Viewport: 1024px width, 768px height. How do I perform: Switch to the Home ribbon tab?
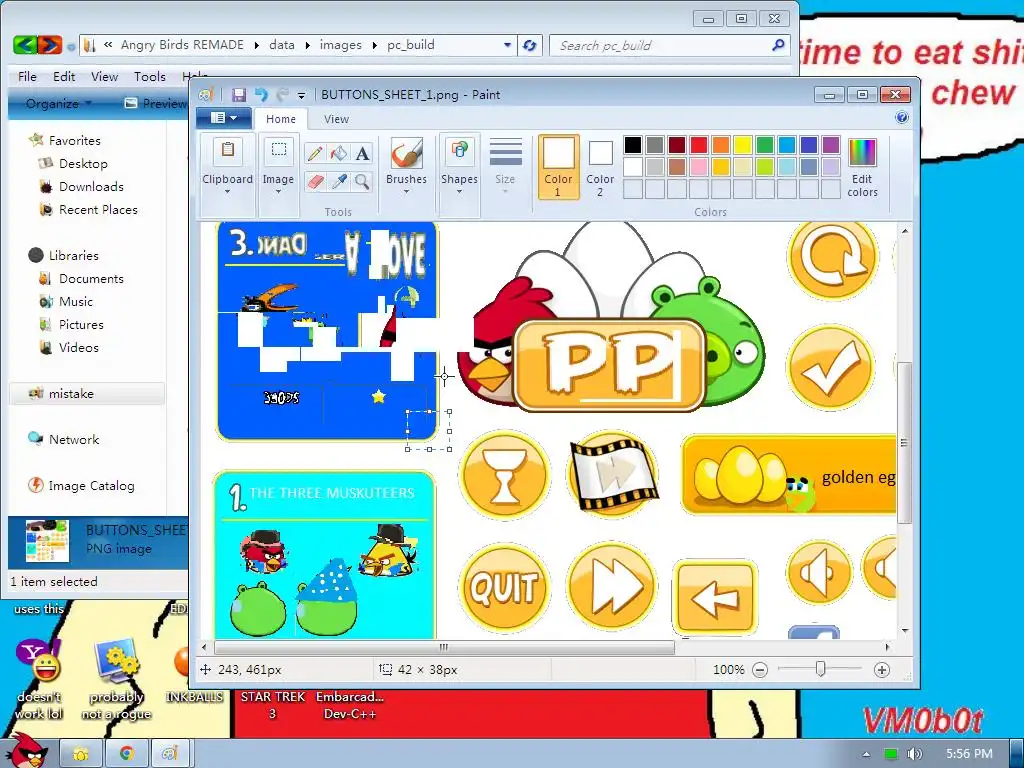tap(281, 119)
